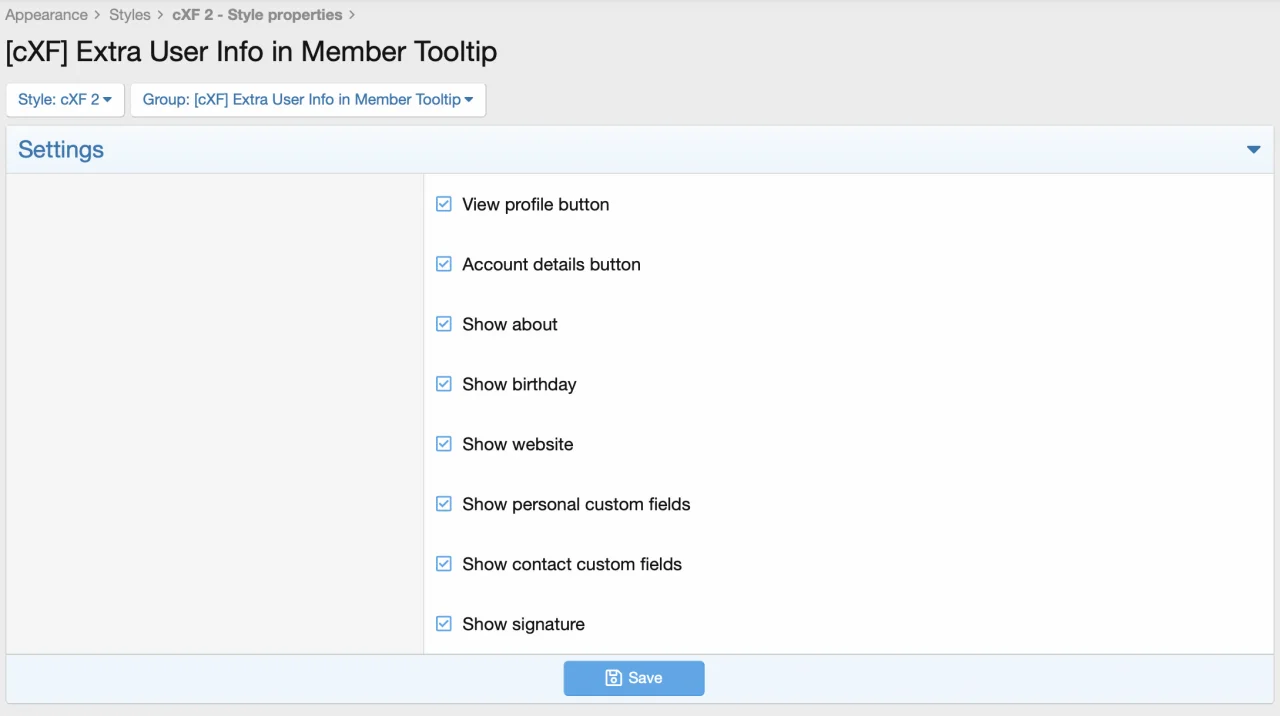The width and height of the screenshot is (1280, 716).
Task: Uncheck the View profile button option
Action: pyautogui.click(x=443, y=204)
